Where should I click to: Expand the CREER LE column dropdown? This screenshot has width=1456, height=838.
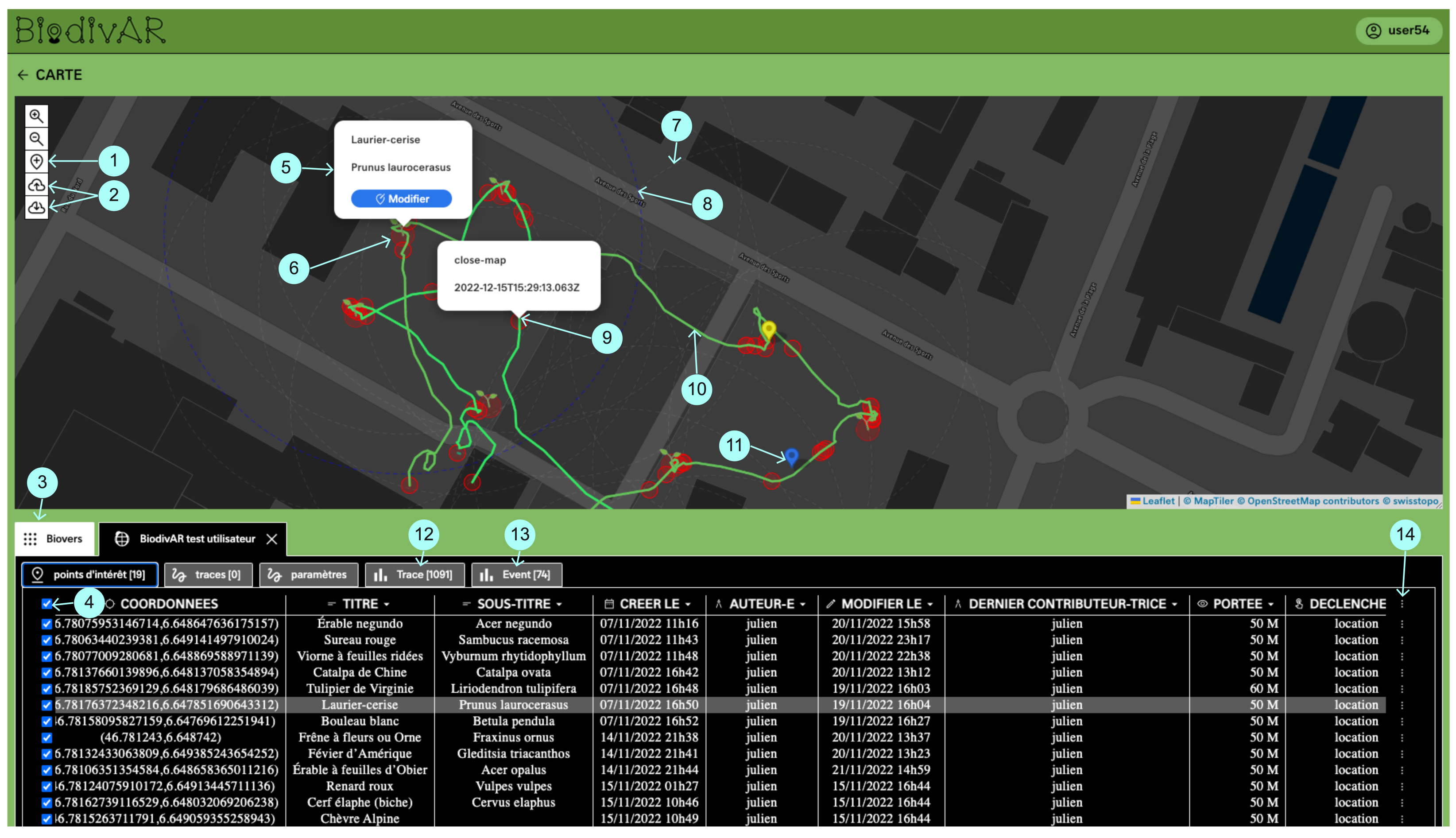coord(688,604)
